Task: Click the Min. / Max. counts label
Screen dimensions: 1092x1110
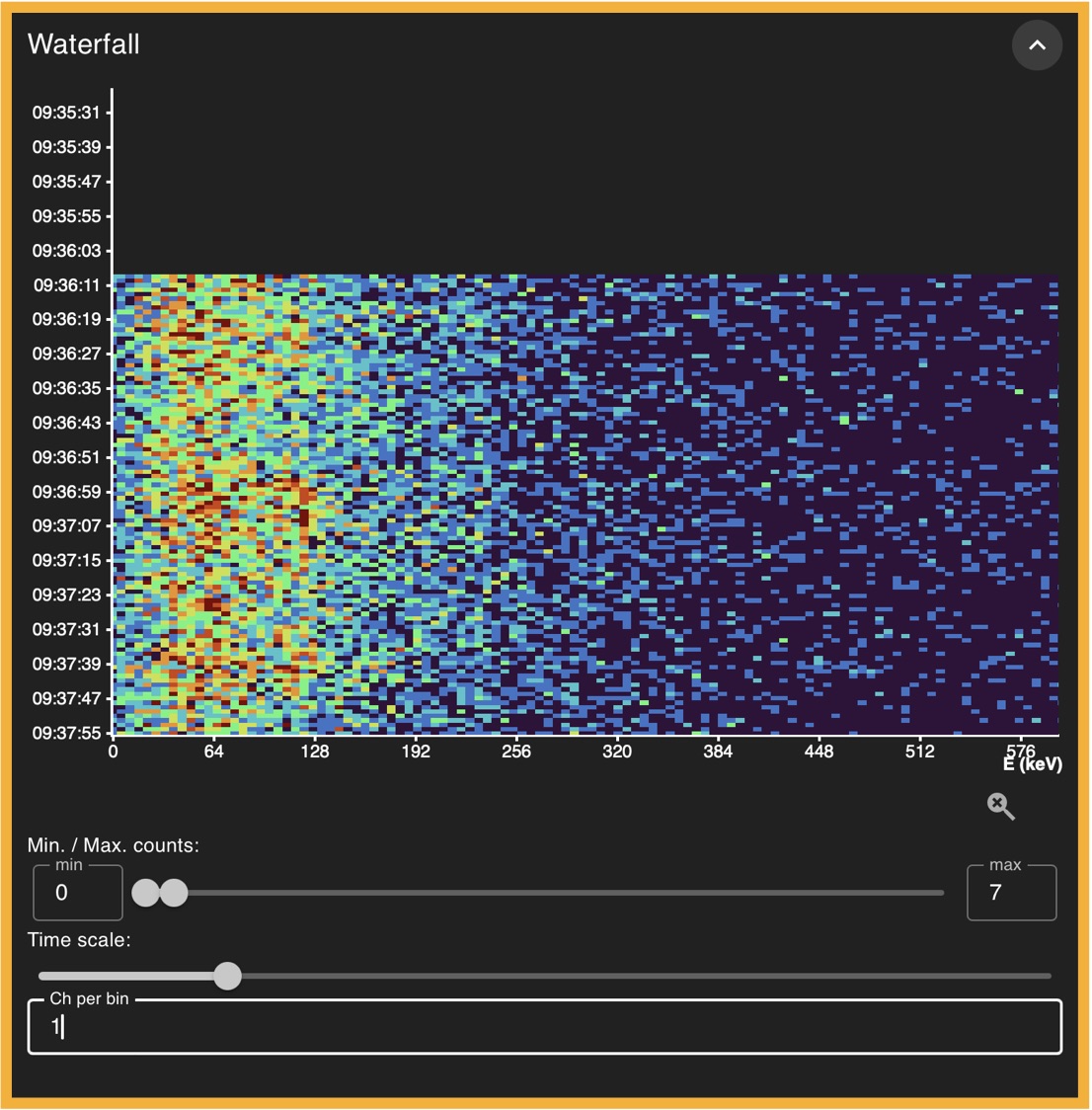Action: [x=114, y=845]
